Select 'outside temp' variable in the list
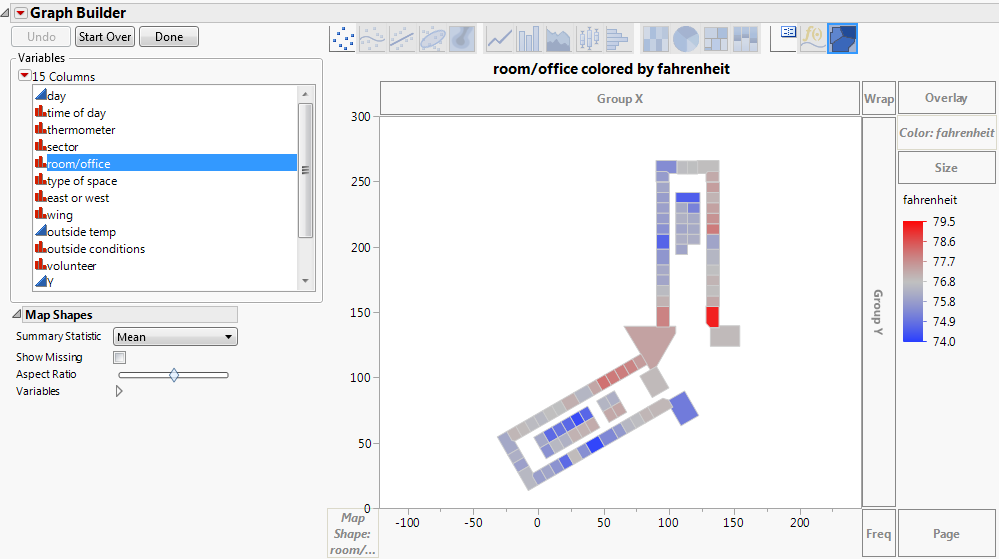The image size is (999, 559). tap(82, 232)
